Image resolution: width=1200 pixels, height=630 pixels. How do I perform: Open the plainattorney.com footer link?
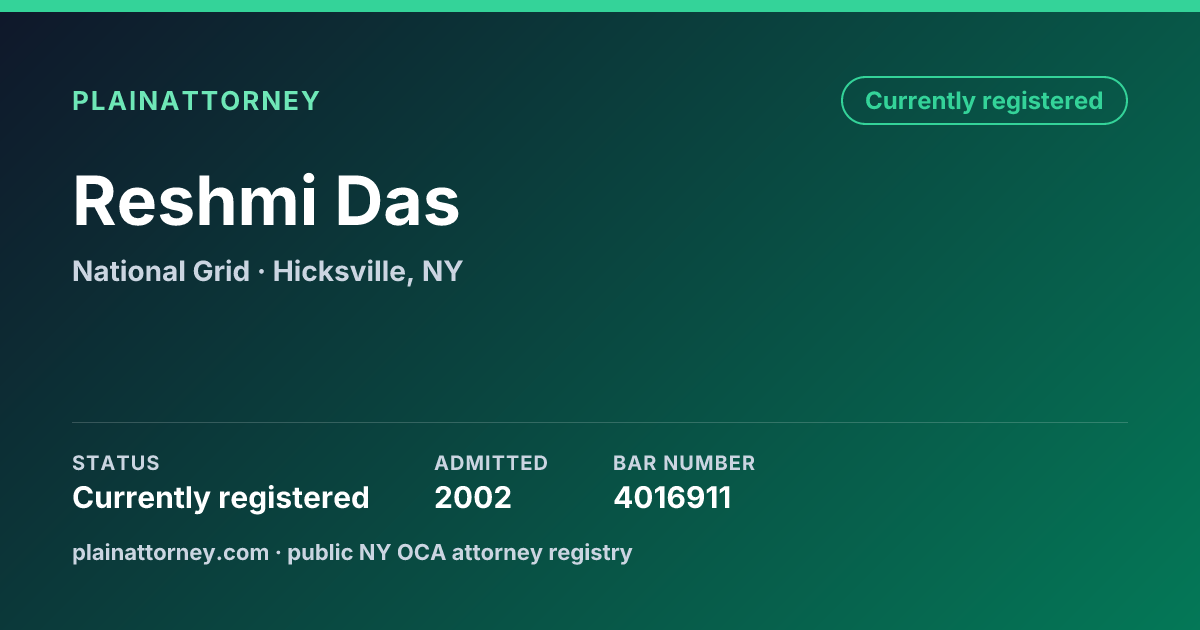(171, 552)
